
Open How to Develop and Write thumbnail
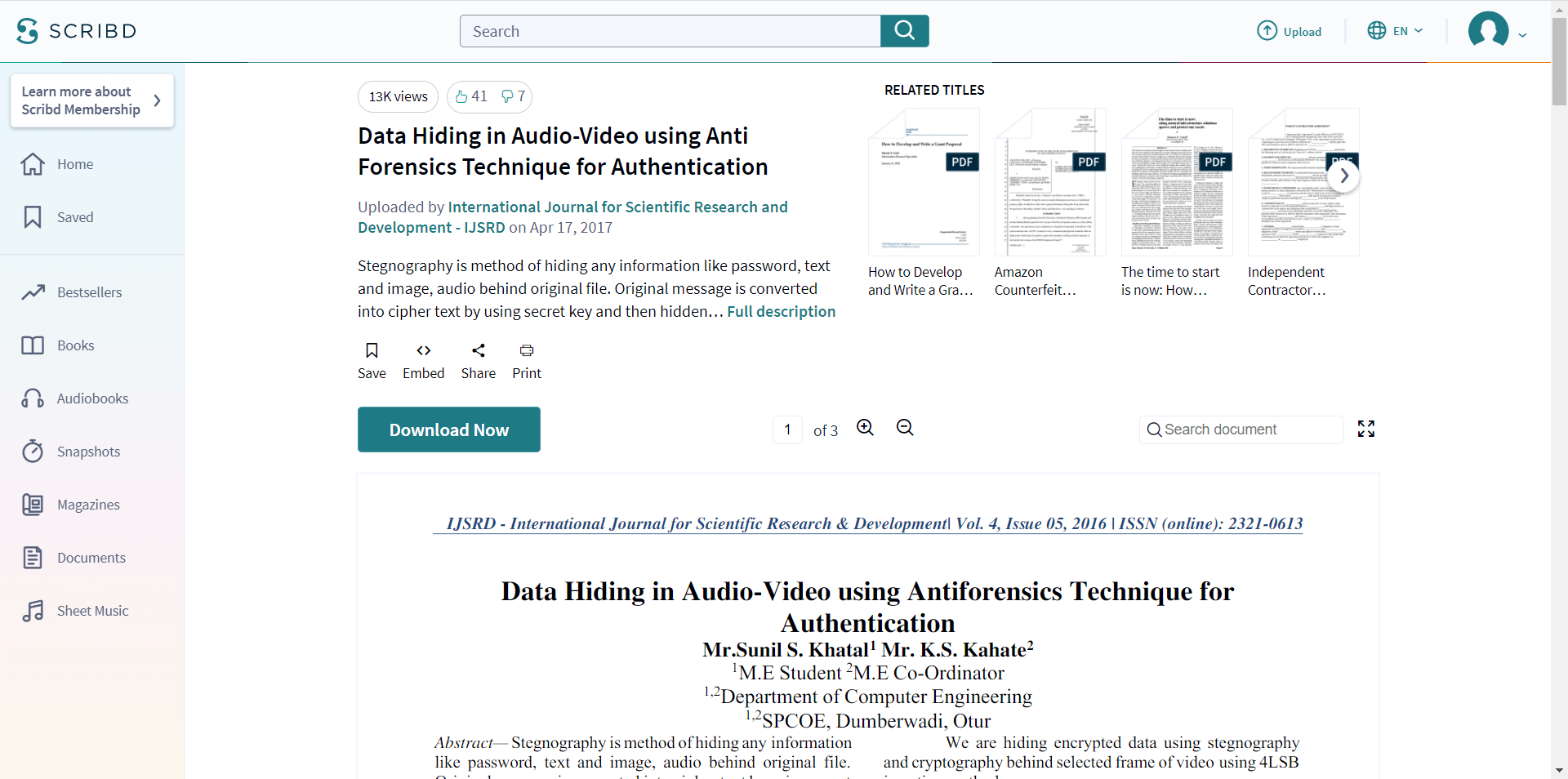click(924, 182)
